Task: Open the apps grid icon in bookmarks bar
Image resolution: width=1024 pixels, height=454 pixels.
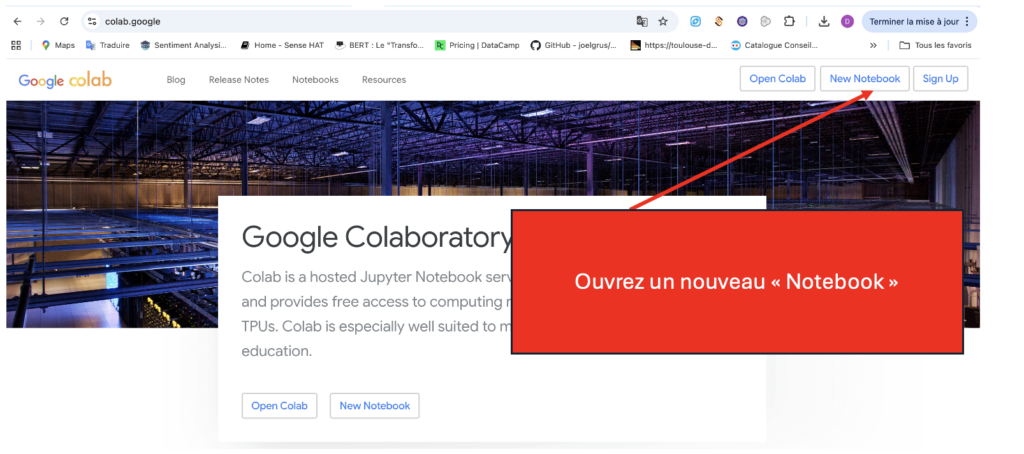Action: pyautogui.click(x=16, y=45)
